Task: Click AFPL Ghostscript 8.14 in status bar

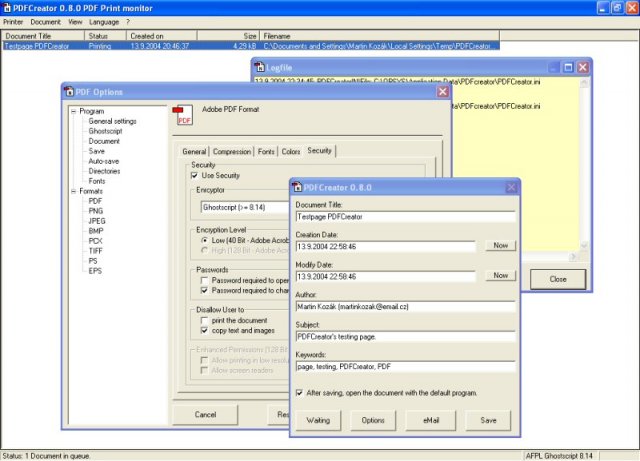Action: [x=559, y=456]
